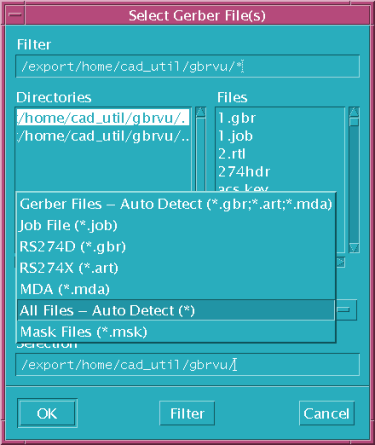Open the window menu button in title bar

point(15,15)
